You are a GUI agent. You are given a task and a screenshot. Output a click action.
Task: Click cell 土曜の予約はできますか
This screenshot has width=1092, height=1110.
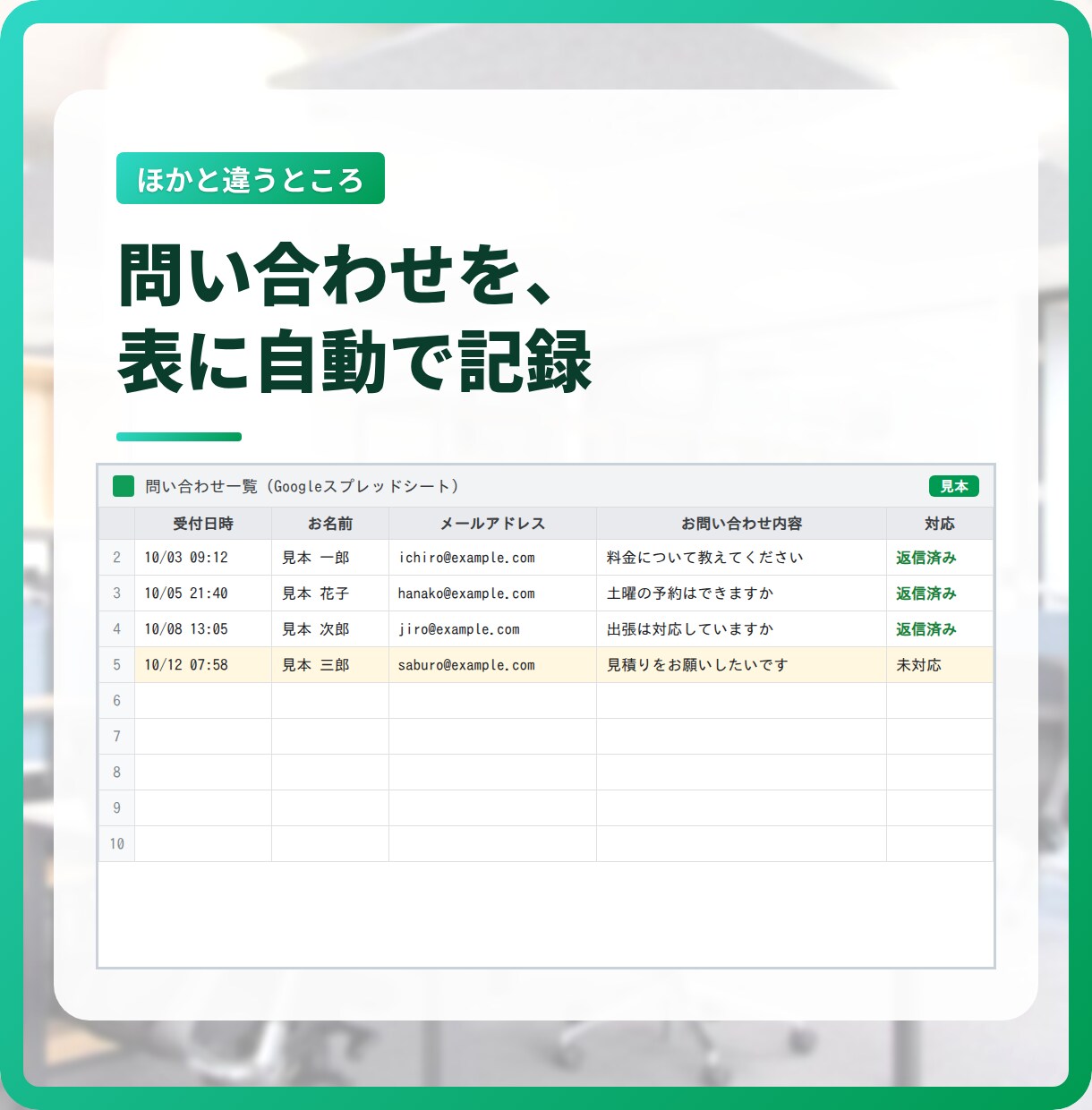click(742, 593)
